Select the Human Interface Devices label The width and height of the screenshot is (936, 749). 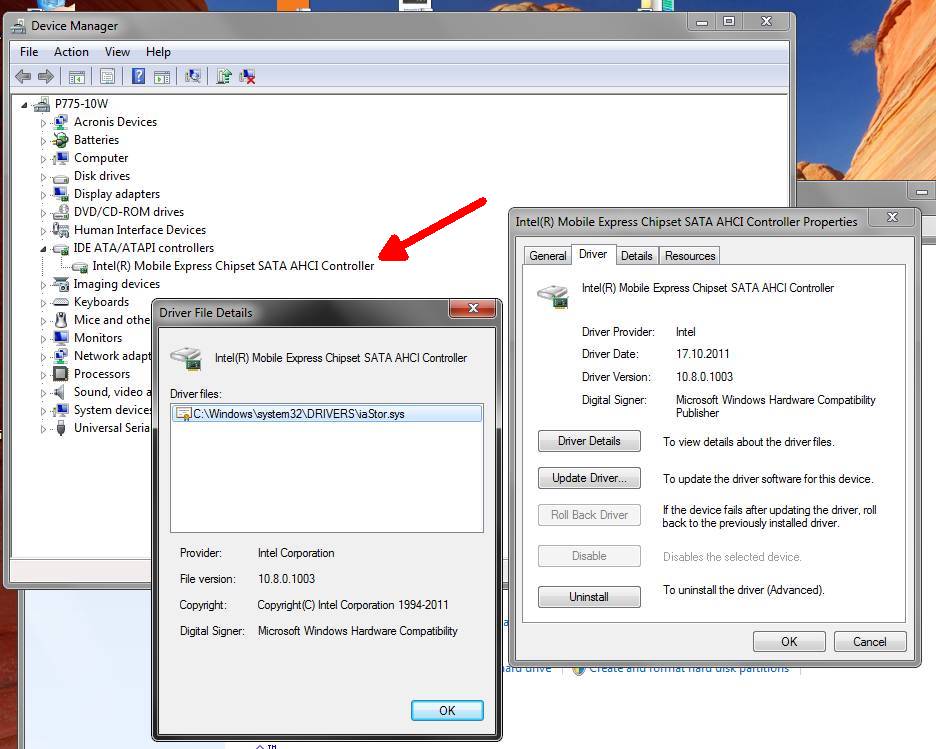pos(140,230)
